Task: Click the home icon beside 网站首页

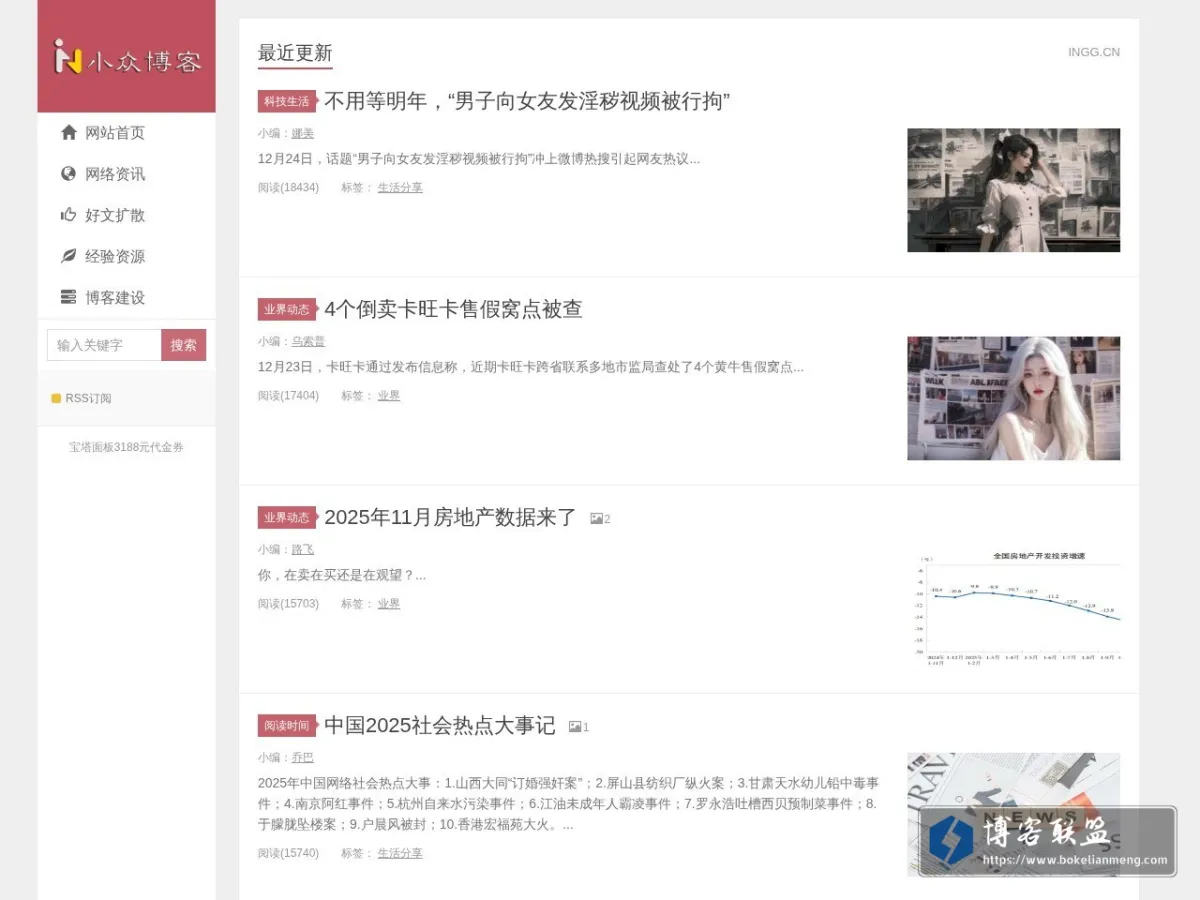Action: tap(68, 132)
